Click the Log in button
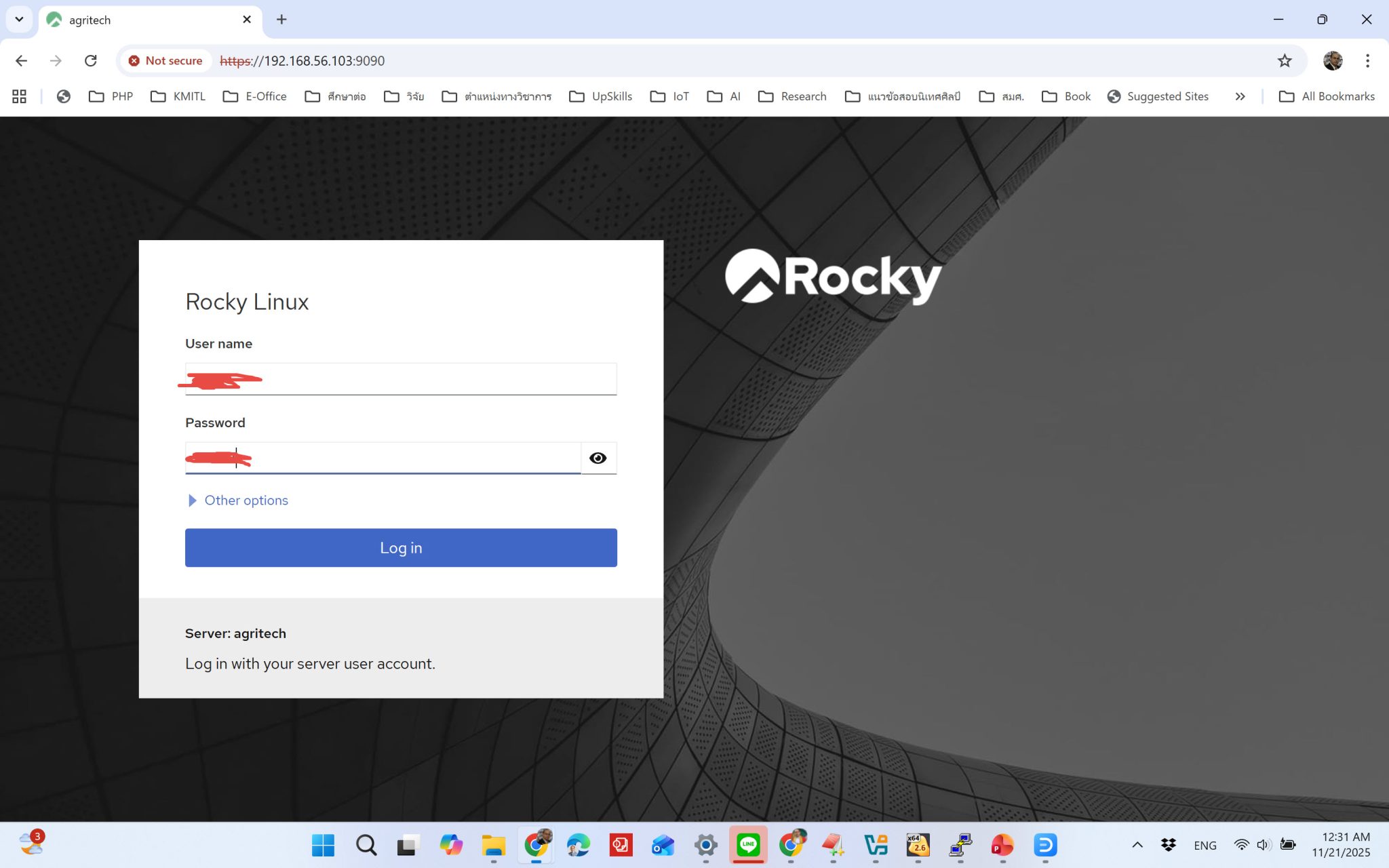1389x868 pixels. coord(400,547)
